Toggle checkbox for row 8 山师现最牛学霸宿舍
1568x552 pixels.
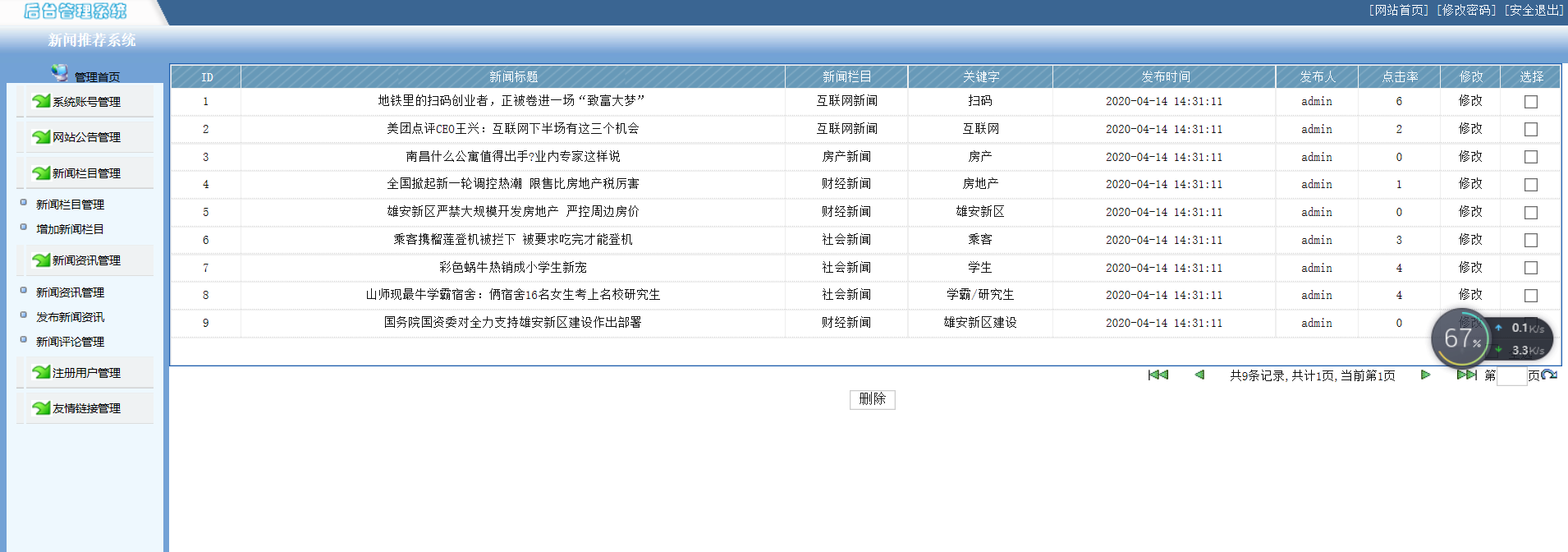(1530, 296)
